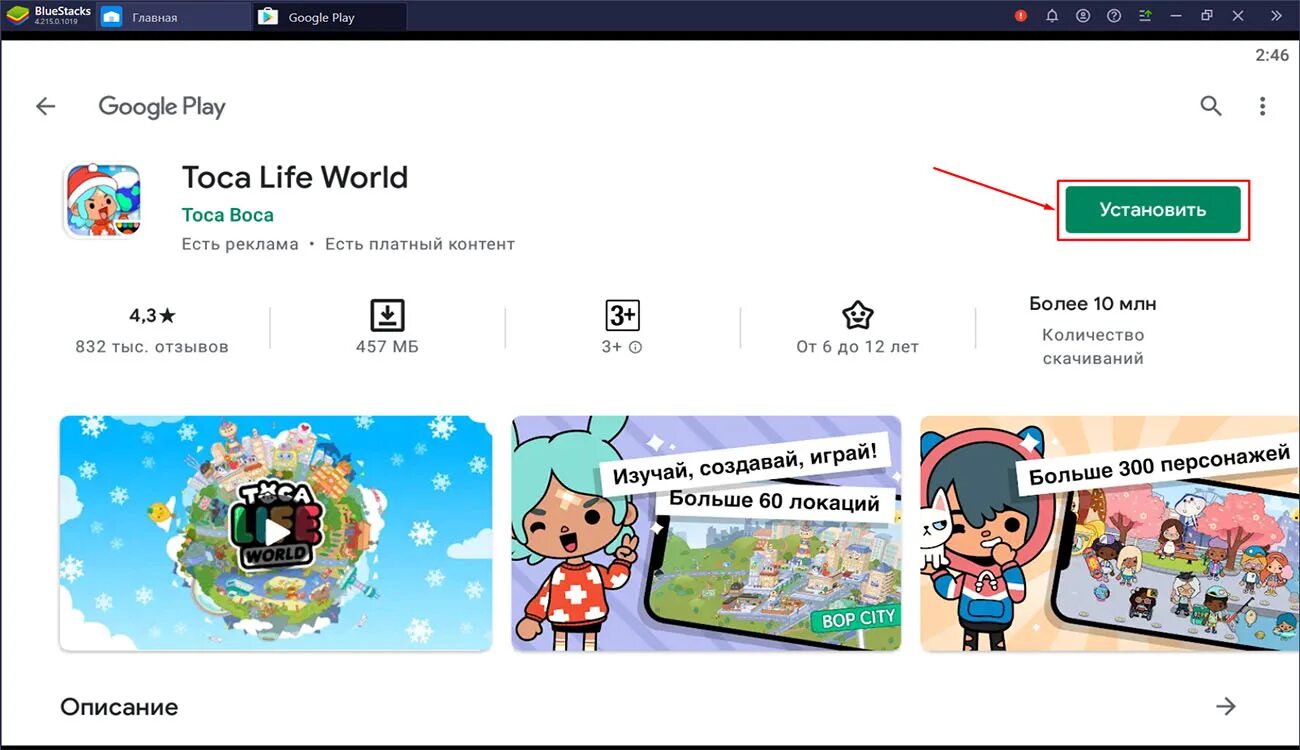Open BlueStacks notifications bell
The height and width of the screenshot is (750, 1300).
(1052, 16)
